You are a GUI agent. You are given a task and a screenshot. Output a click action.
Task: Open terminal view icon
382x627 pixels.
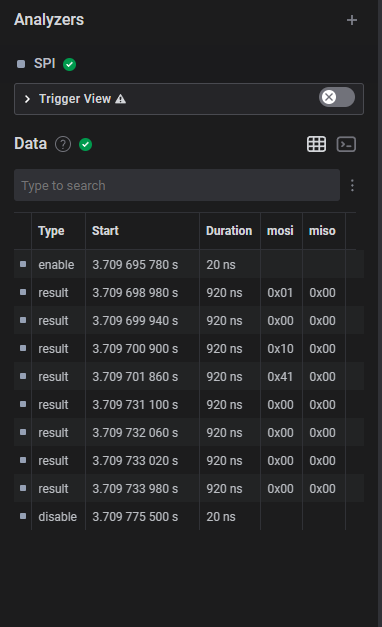346,144
